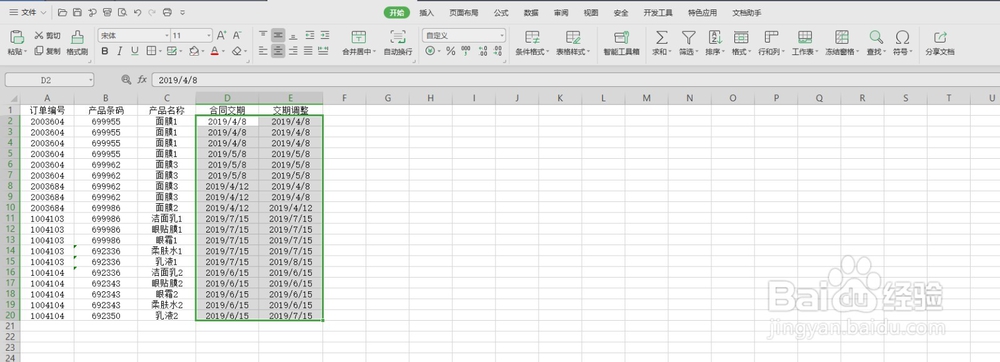Click the fill color paint bucket swatch
Viewport: 1000px width, 362px height.
[x=194, y=51]
